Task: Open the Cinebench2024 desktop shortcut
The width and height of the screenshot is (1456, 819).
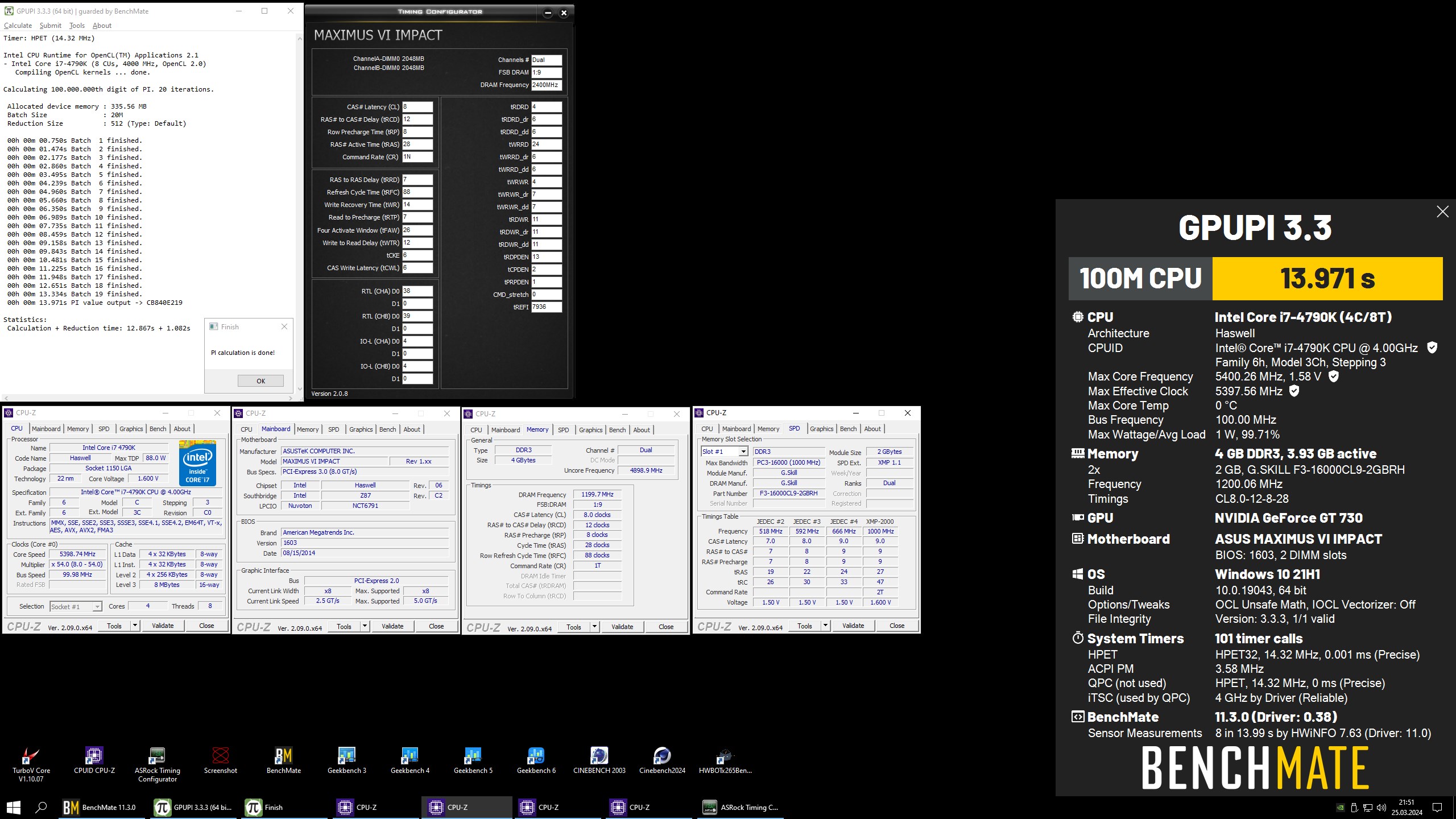Action: (x=662, y=760)
